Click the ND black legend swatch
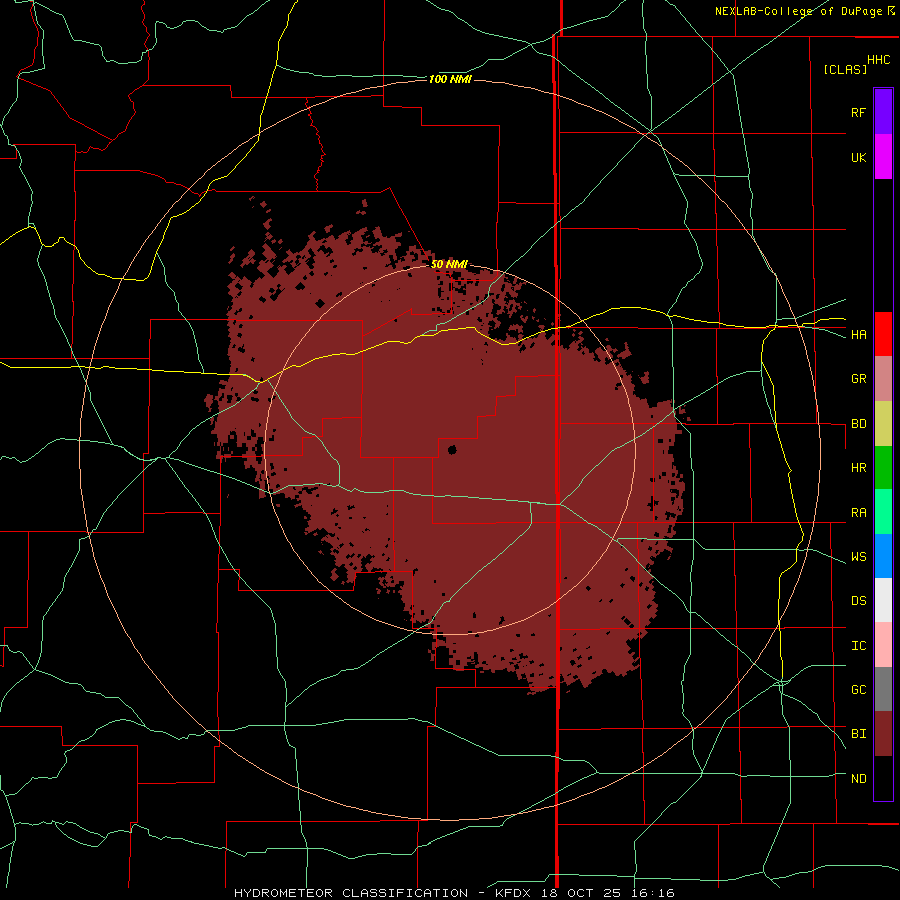The height and width of the screenshot is (900, 900). [883, 778]
